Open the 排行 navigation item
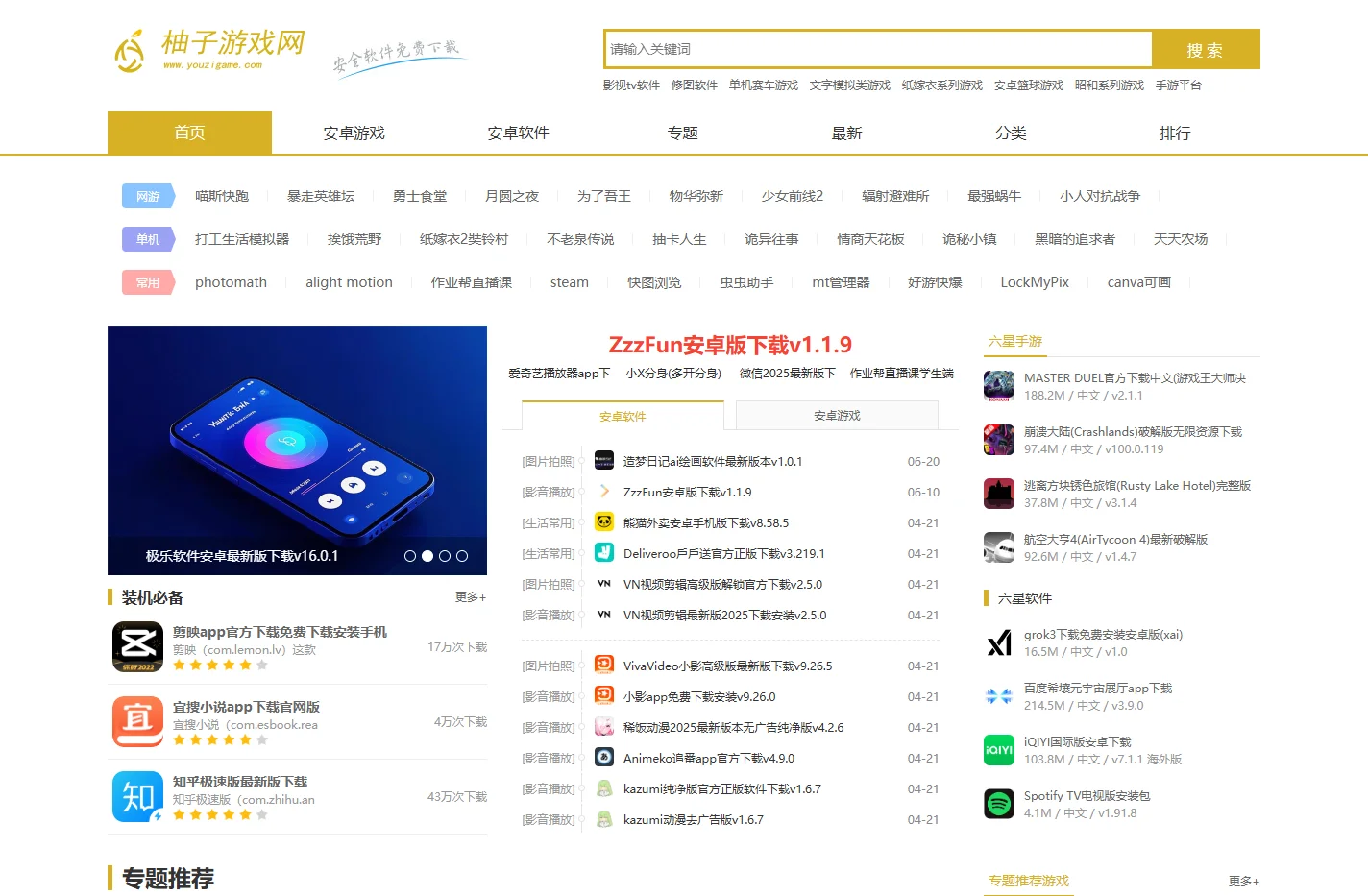Viewport: 1368px width, 896px height. point(1175,133)
